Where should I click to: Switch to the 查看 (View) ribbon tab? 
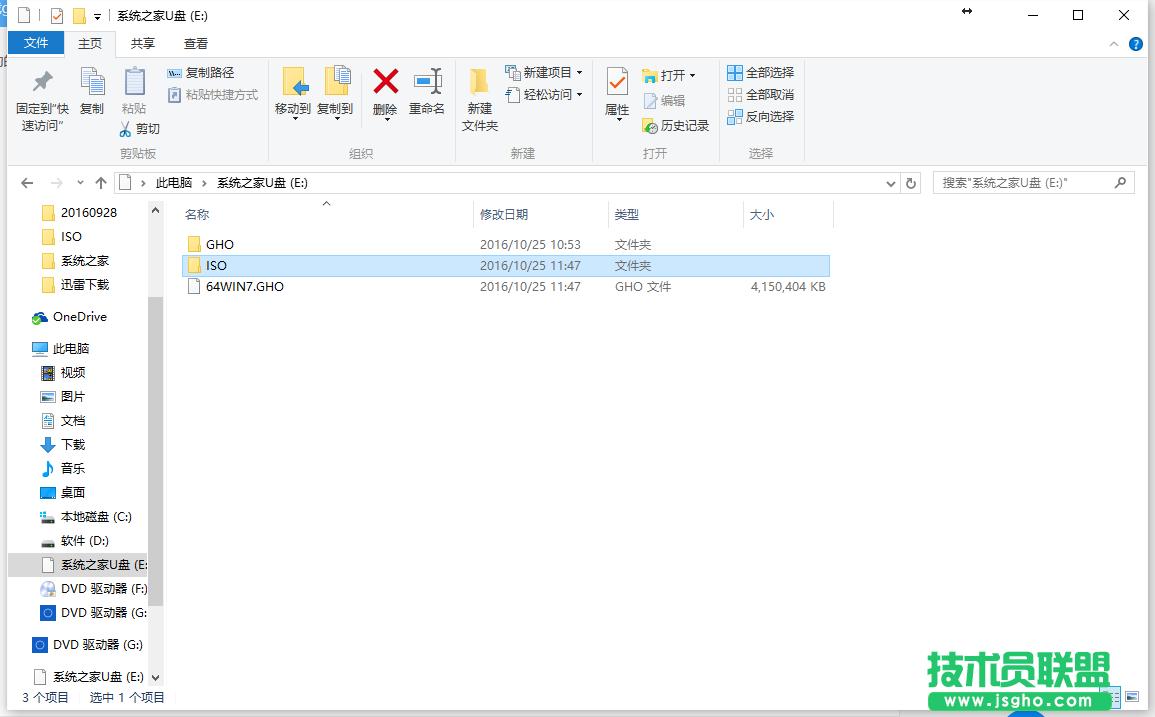point(195,43)
